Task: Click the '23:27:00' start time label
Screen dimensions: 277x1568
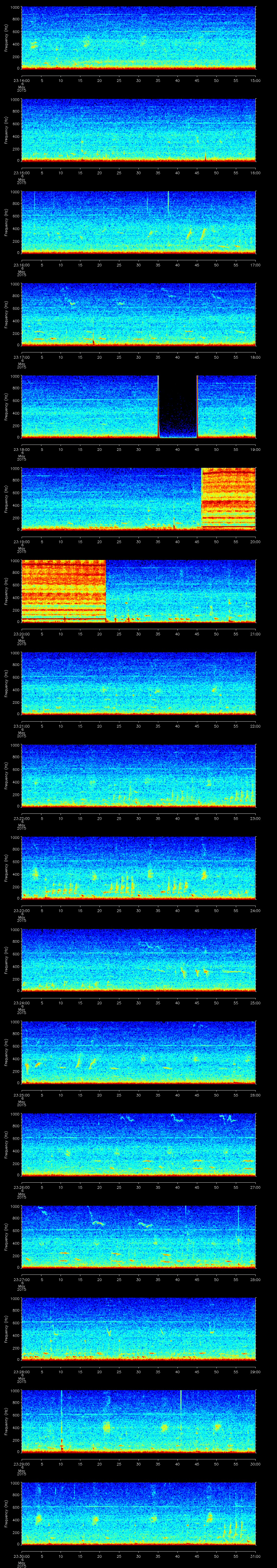Action: pyautogui.click(x=21, y=1279)
